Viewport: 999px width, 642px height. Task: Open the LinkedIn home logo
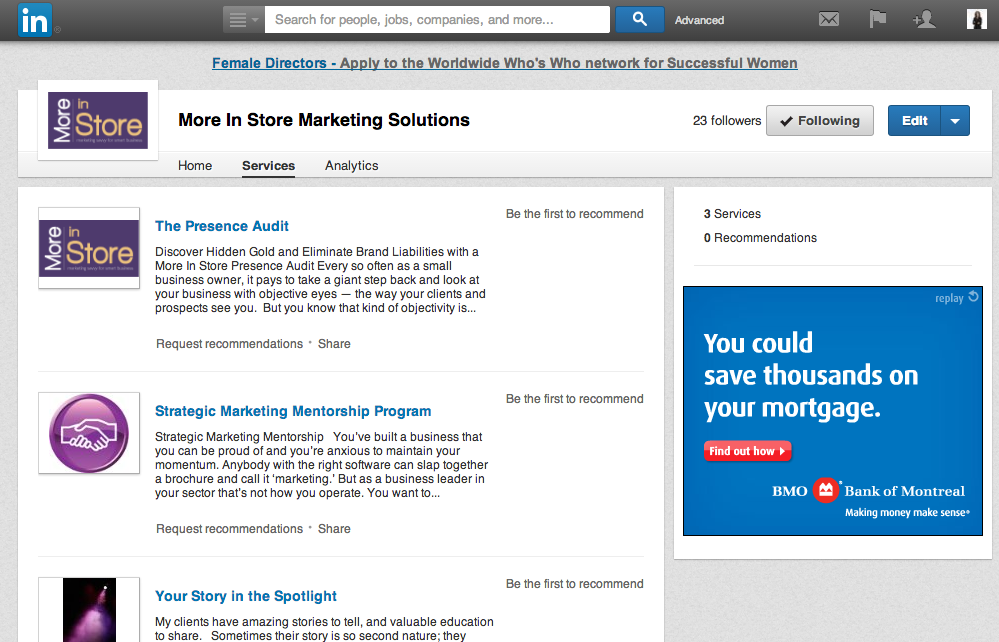tap(34, 20)
